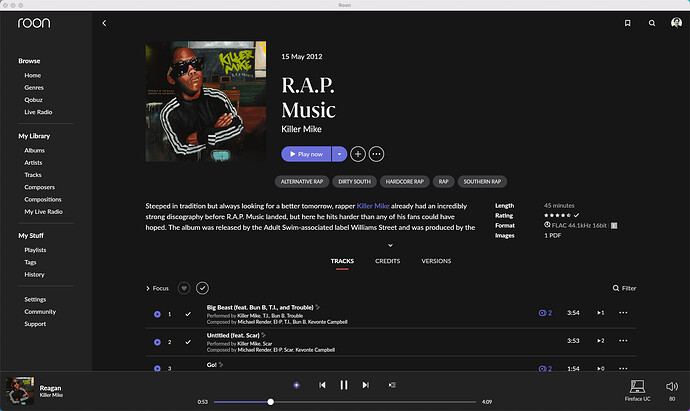This screenshot has width=690, height=411.
Task: Expand the album description chevron
Action: [x=390, y=245]
